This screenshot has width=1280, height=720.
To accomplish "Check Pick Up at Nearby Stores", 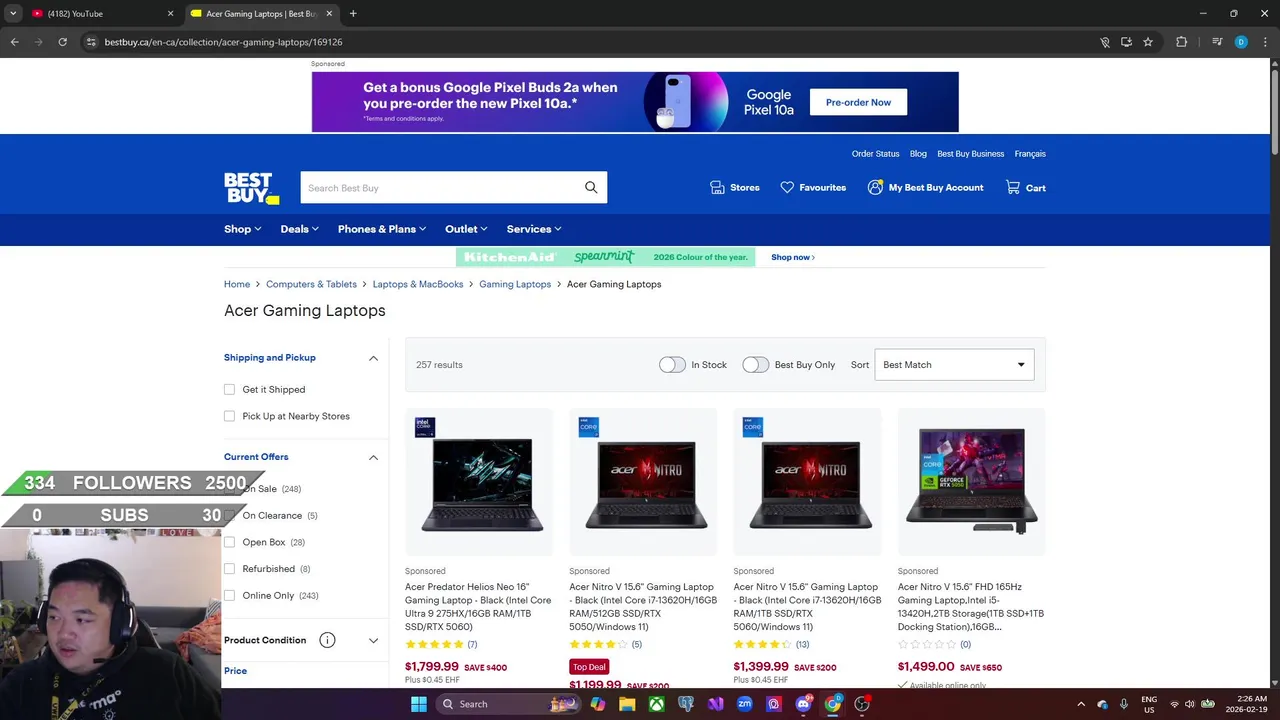I will pyautogui.click(x=230, y=416).
